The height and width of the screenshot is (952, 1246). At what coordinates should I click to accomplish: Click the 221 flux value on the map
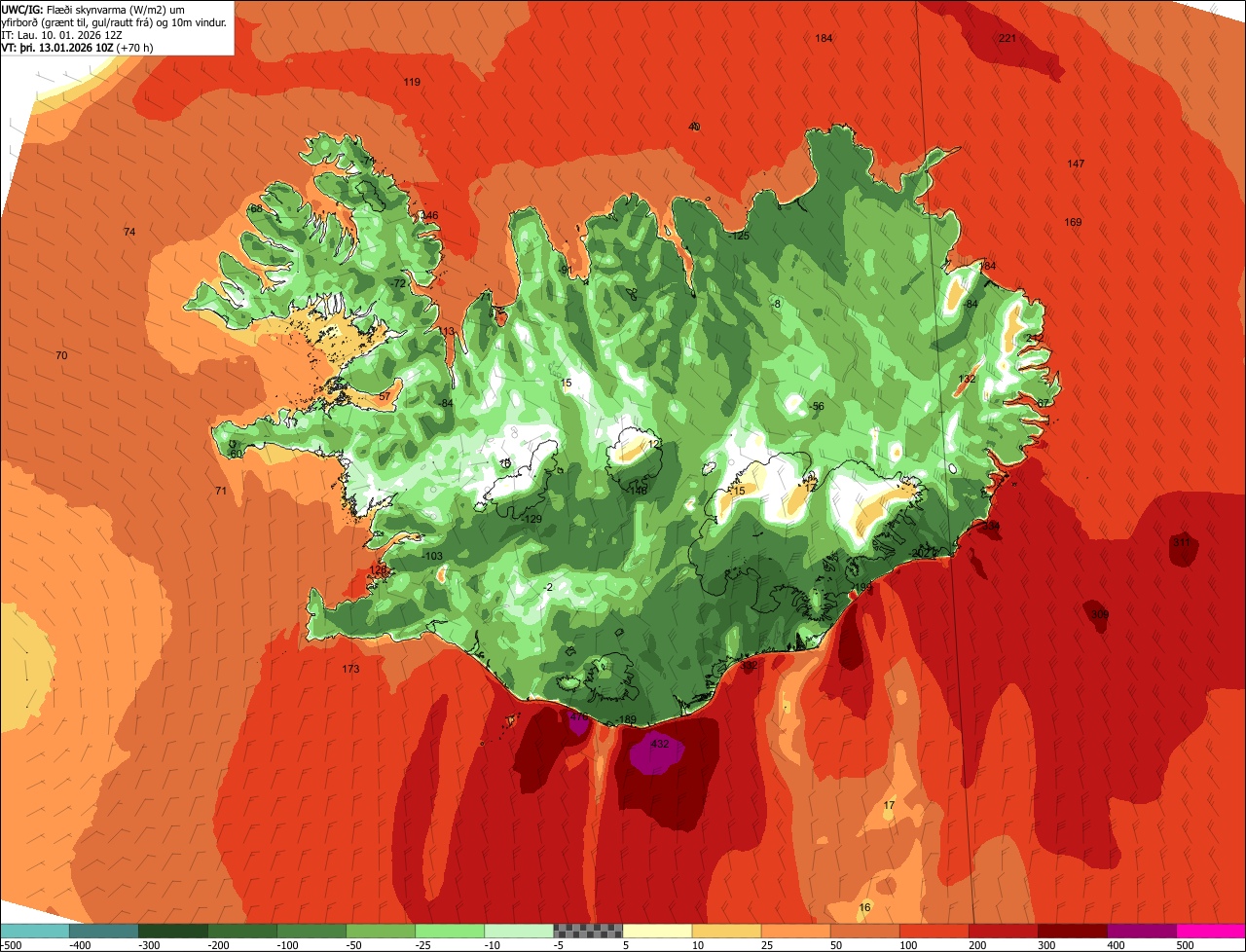tap(1008, 38)
